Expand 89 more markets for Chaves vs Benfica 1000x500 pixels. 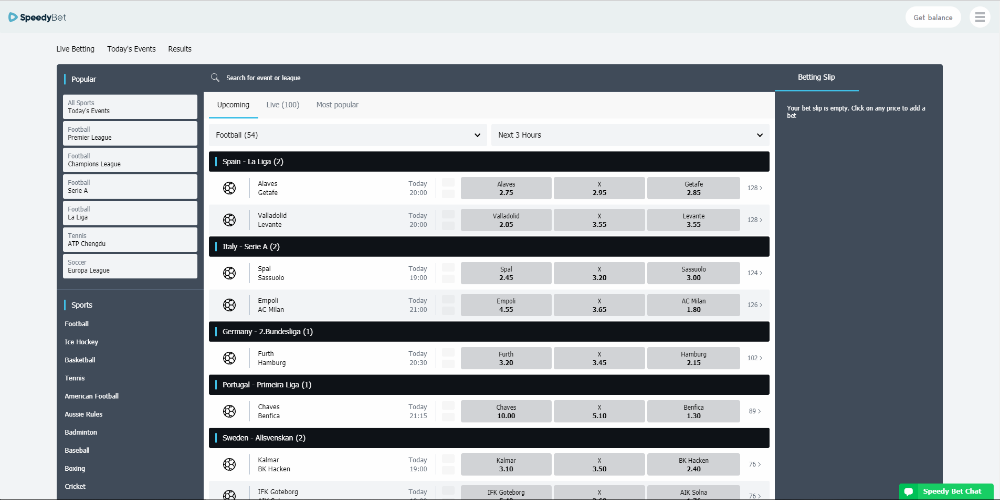(755, 411)
